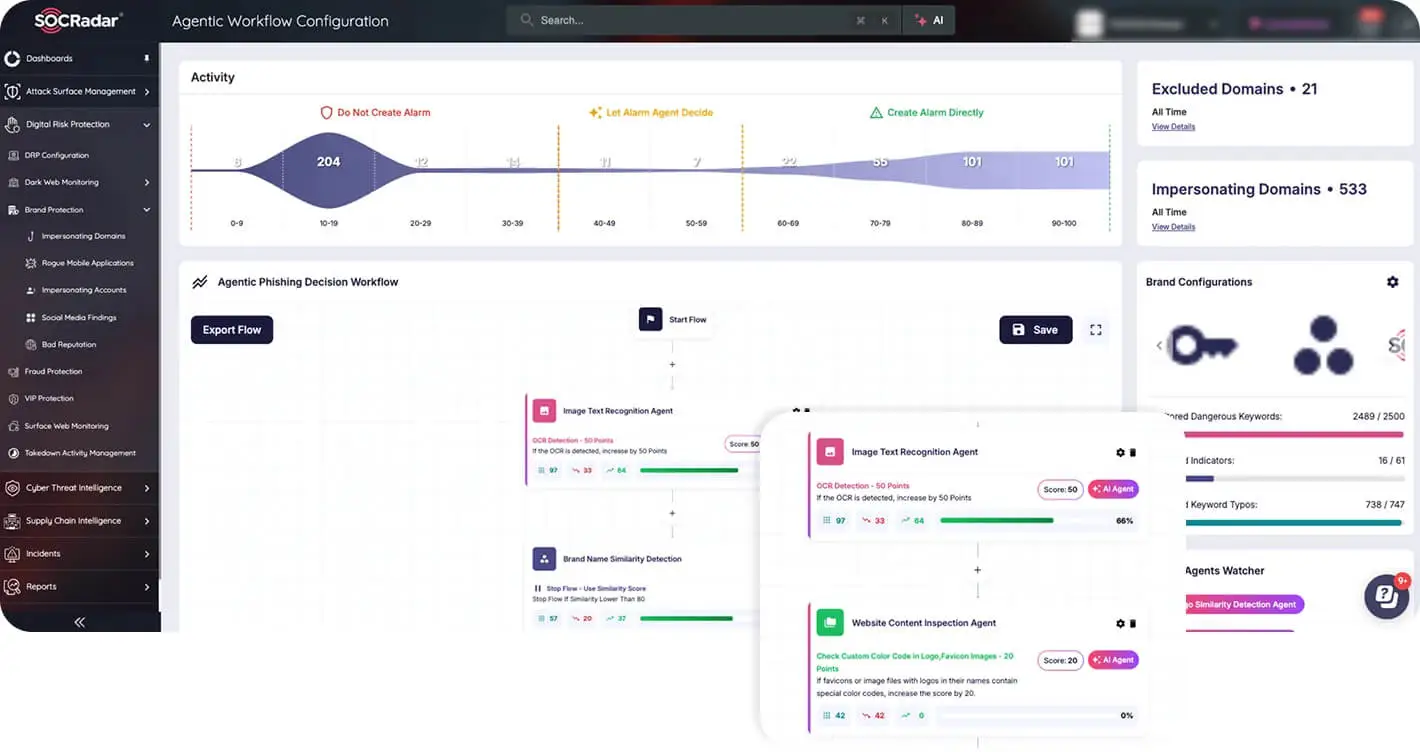This screenshot has height=752, width=1420.
Task: Expand Dark Web Monitoring chevron
Action: (147, 183)
